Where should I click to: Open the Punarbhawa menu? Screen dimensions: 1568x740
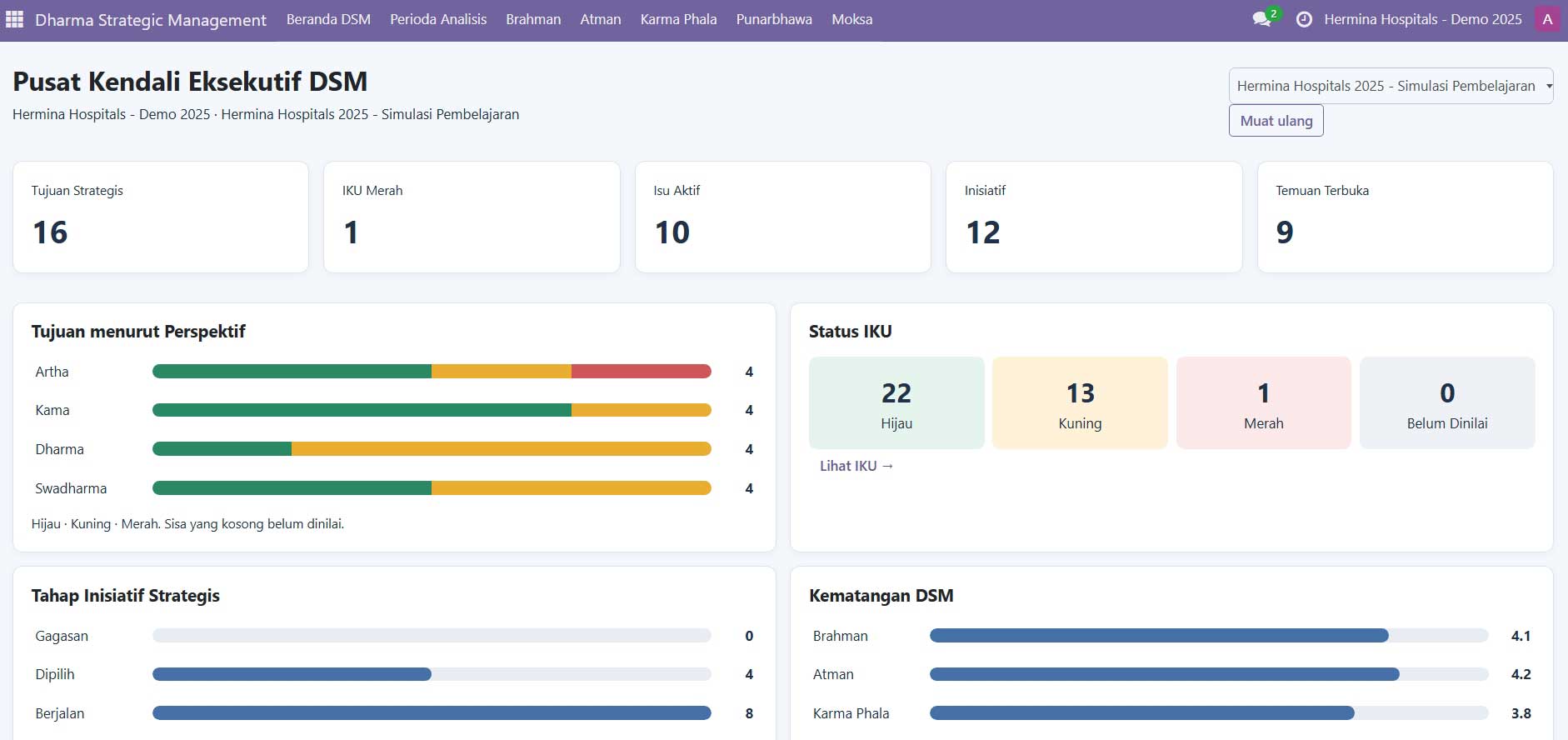(x=774, y=19)
